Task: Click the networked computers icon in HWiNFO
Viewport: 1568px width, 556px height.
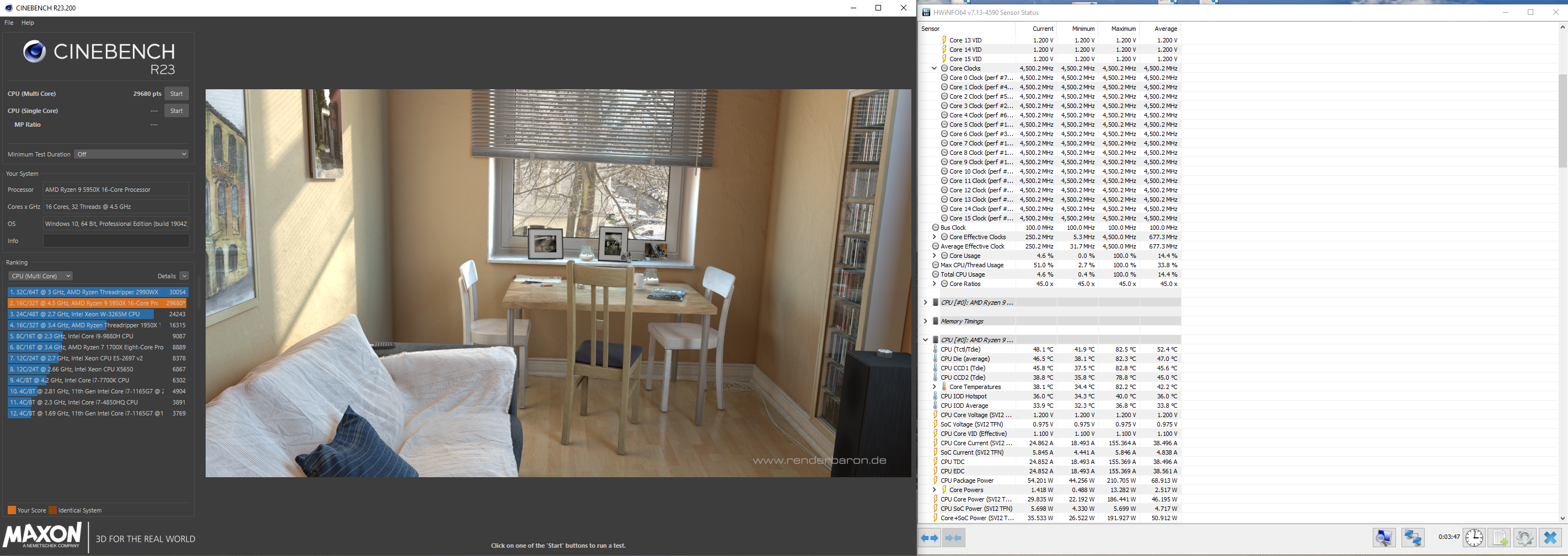Action: tap(1413, 538)
